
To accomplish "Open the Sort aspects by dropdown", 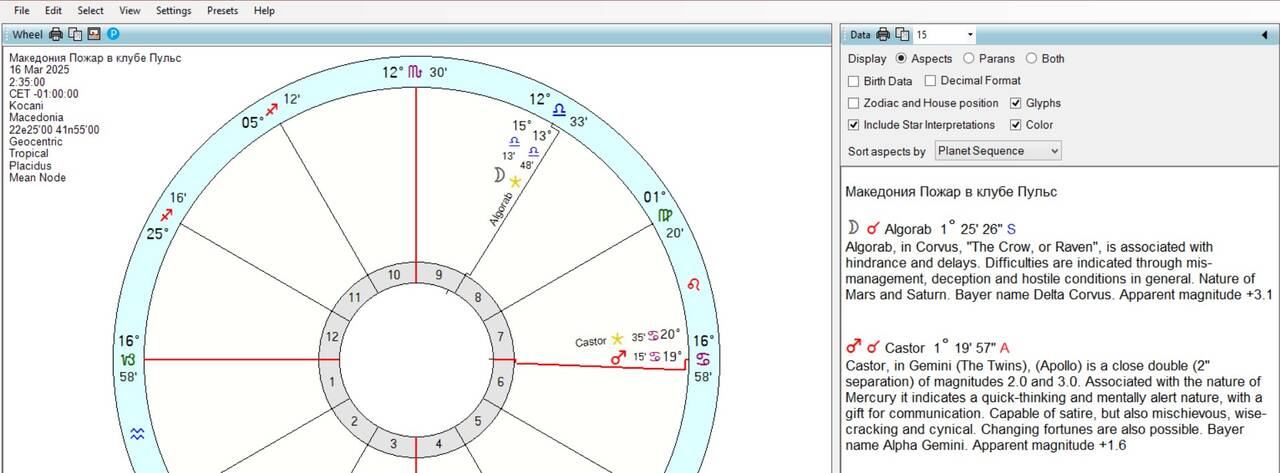I will tap(998, 151).
